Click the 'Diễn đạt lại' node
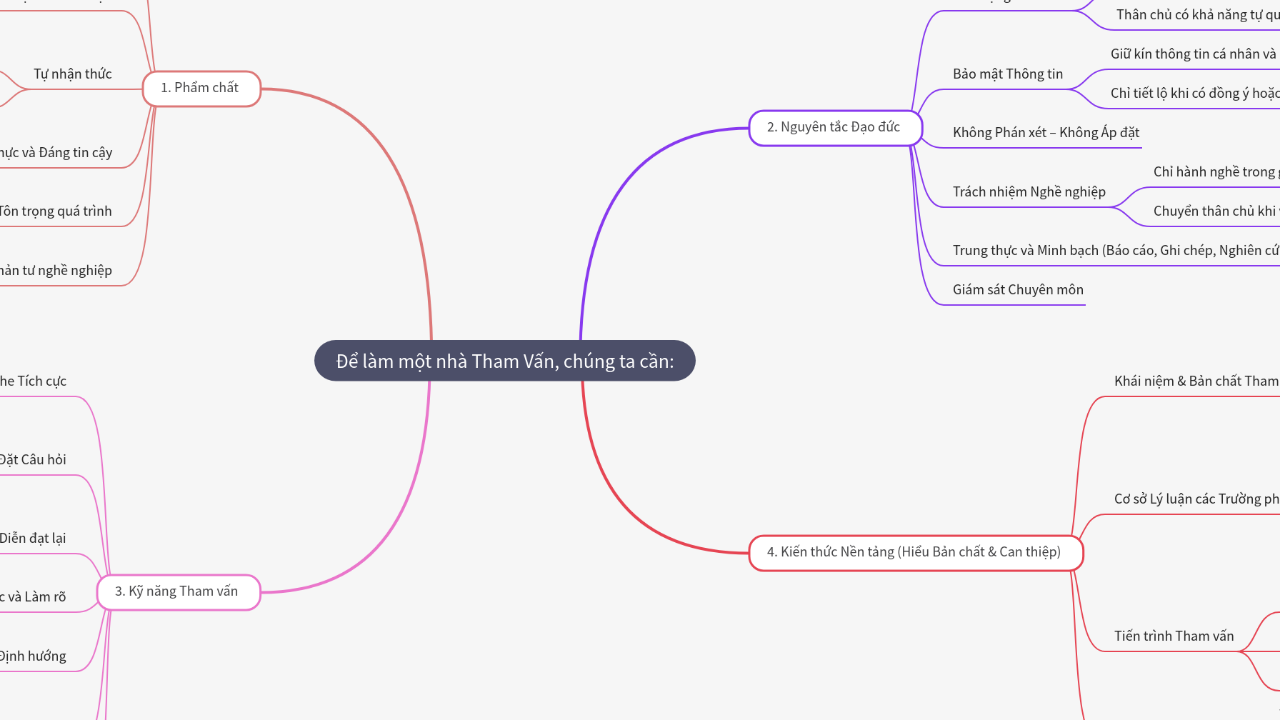Screen dimensions: 1280x720 pyautogui.click(x=33, y=538)
